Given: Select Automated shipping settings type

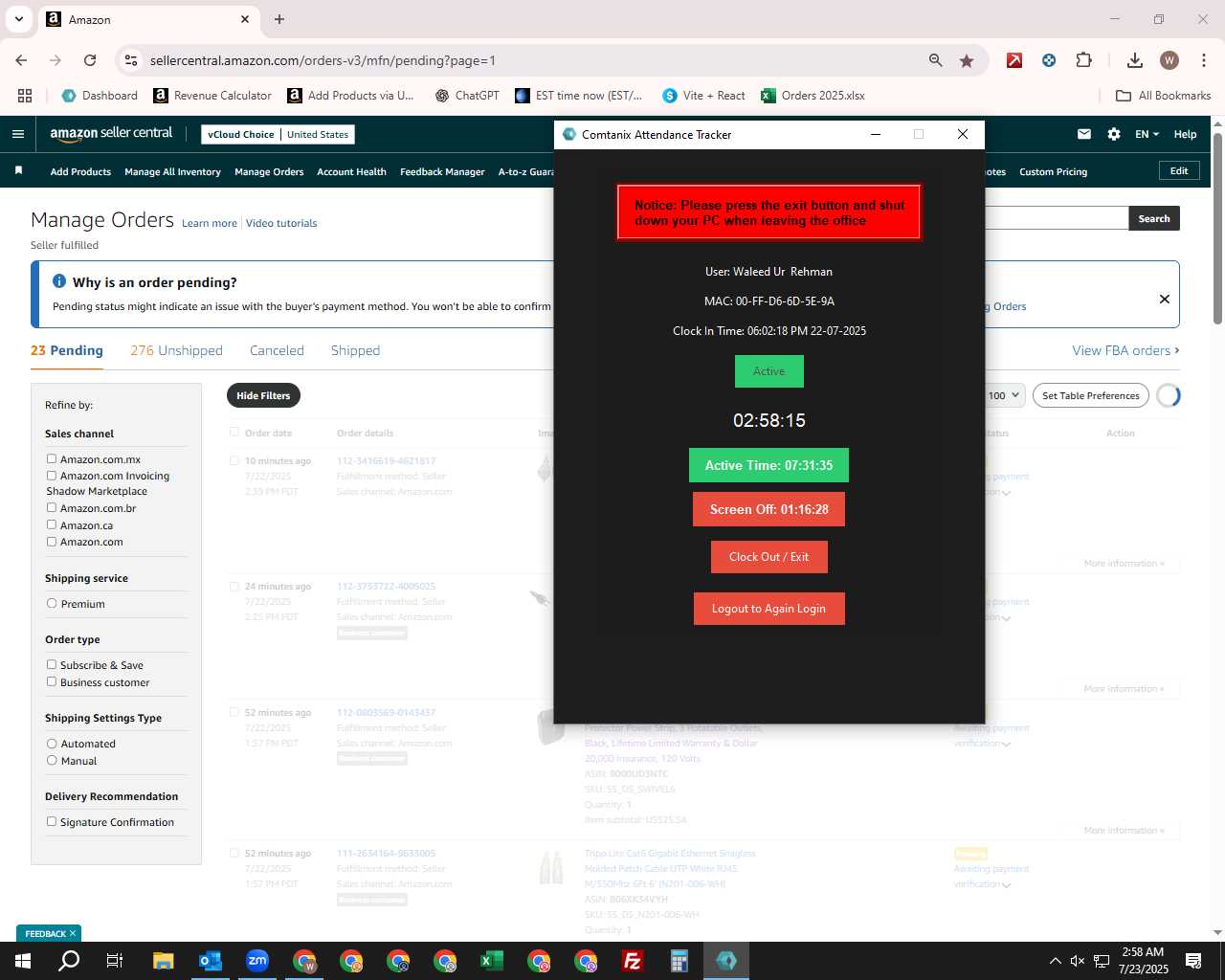Looking at the screenshot, I should click(x=52, y=744).
